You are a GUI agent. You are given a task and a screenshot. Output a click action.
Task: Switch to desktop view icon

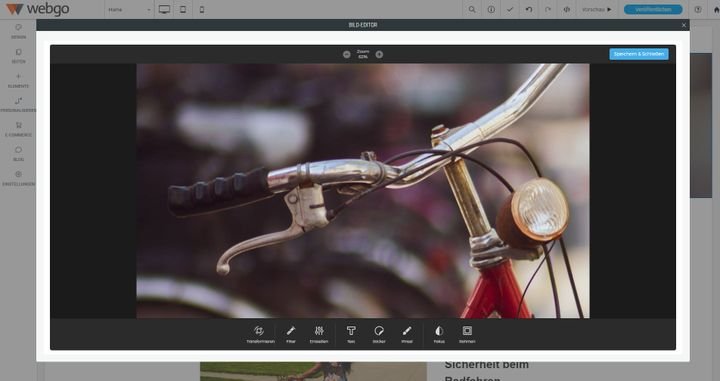[164, 10]
